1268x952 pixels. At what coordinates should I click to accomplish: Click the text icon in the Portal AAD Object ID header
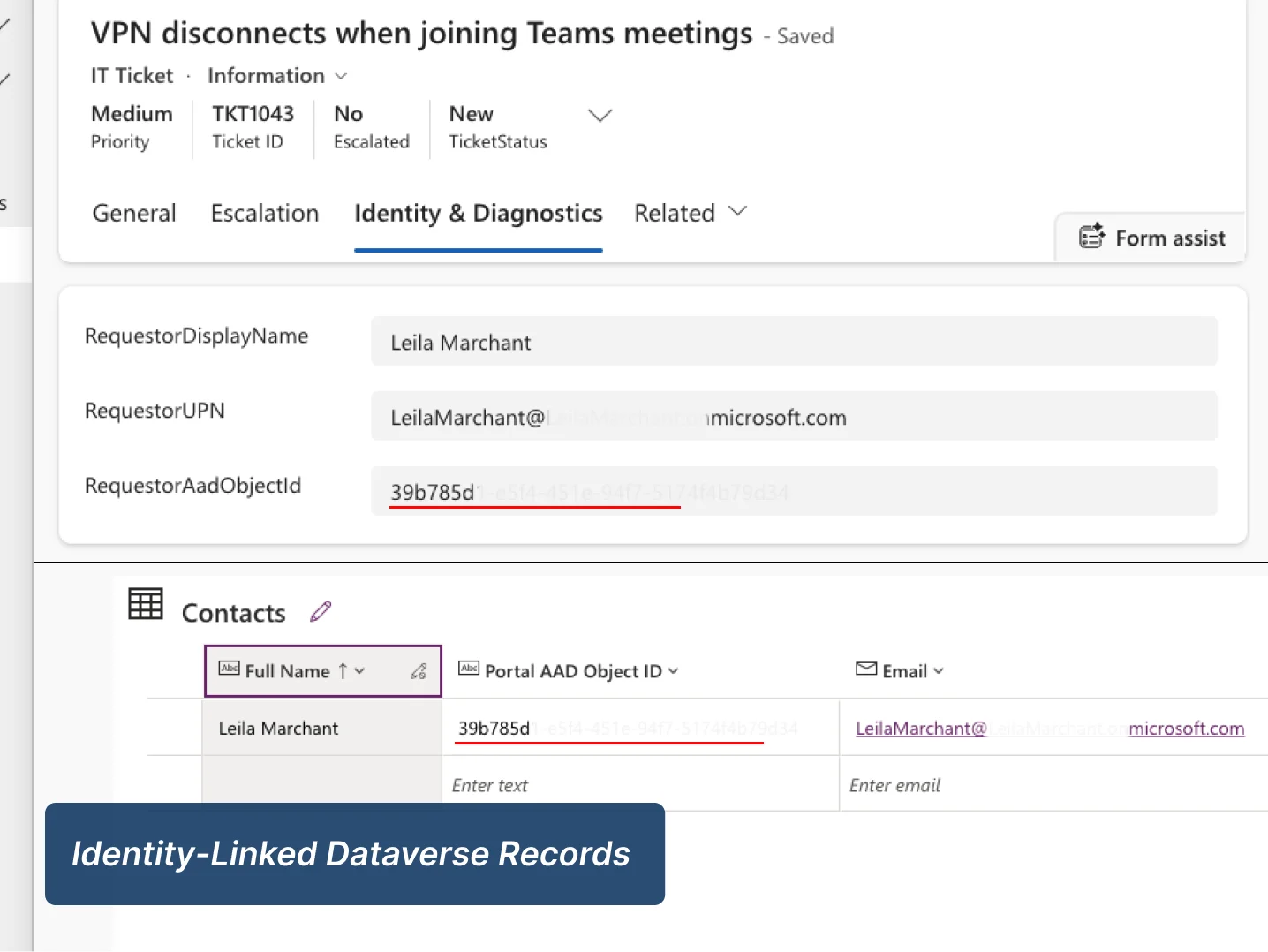(469, 669)
